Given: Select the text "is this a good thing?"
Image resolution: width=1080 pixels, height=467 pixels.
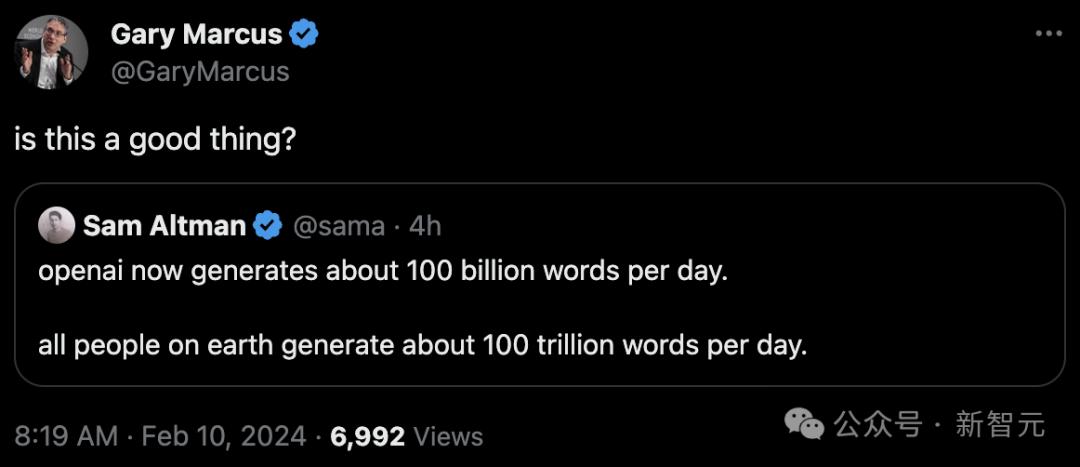Looking at the screenshot, I should 155,139.
